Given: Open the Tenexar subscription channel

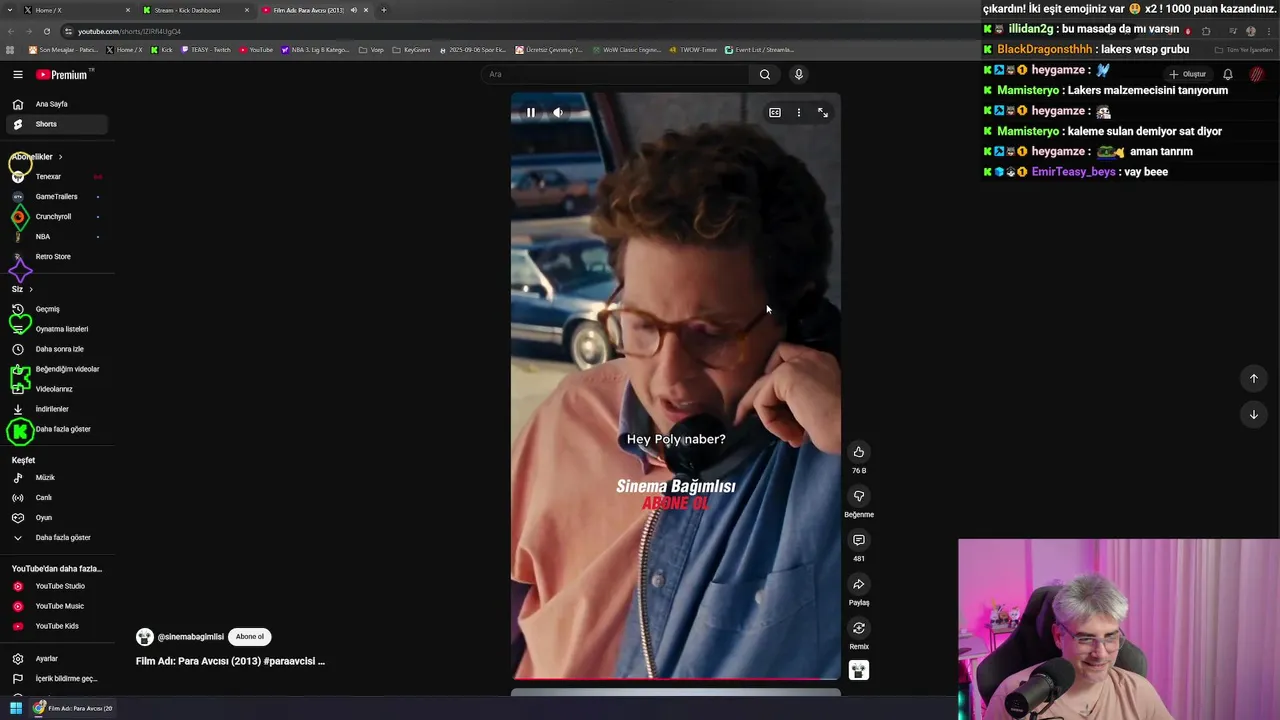Looking at the screenshot, I should click(56, 177).
